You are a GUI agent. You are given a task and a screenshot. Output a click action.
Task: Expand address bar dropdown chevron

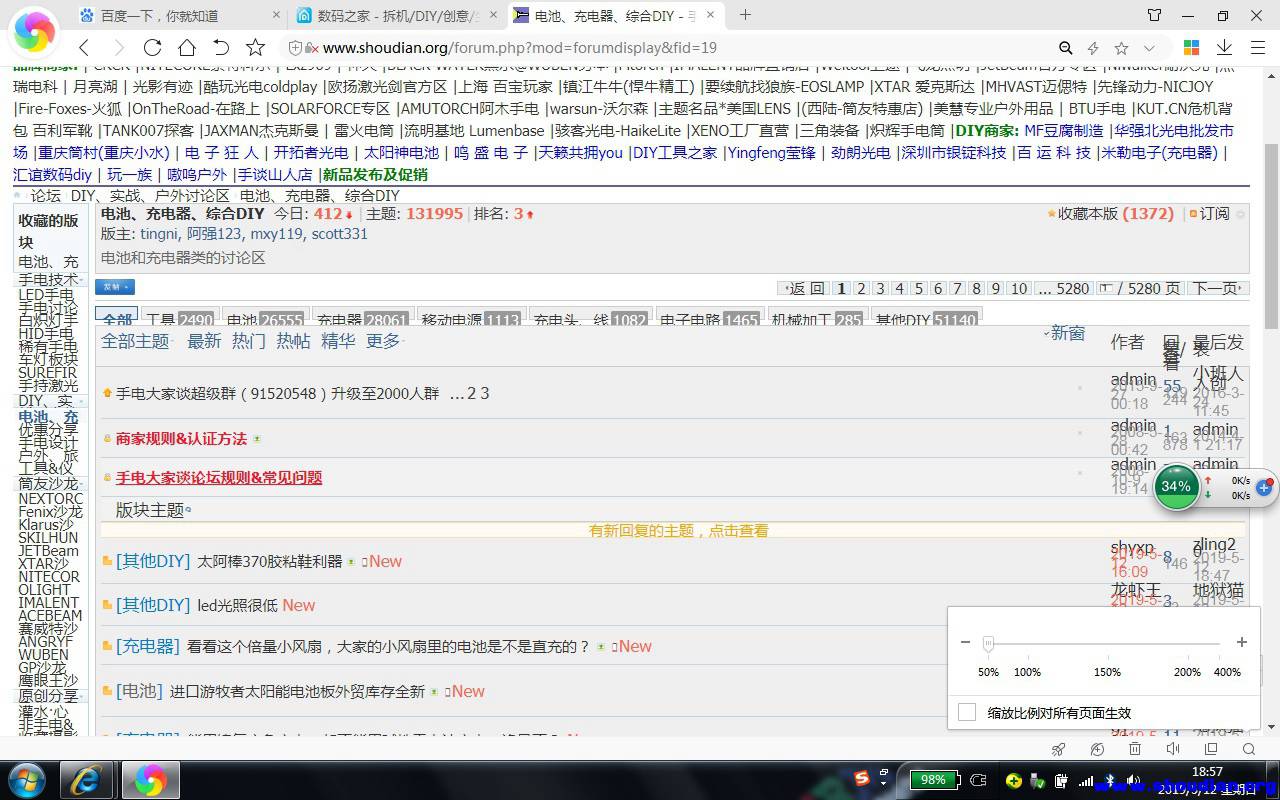(x=1149, y=48)
